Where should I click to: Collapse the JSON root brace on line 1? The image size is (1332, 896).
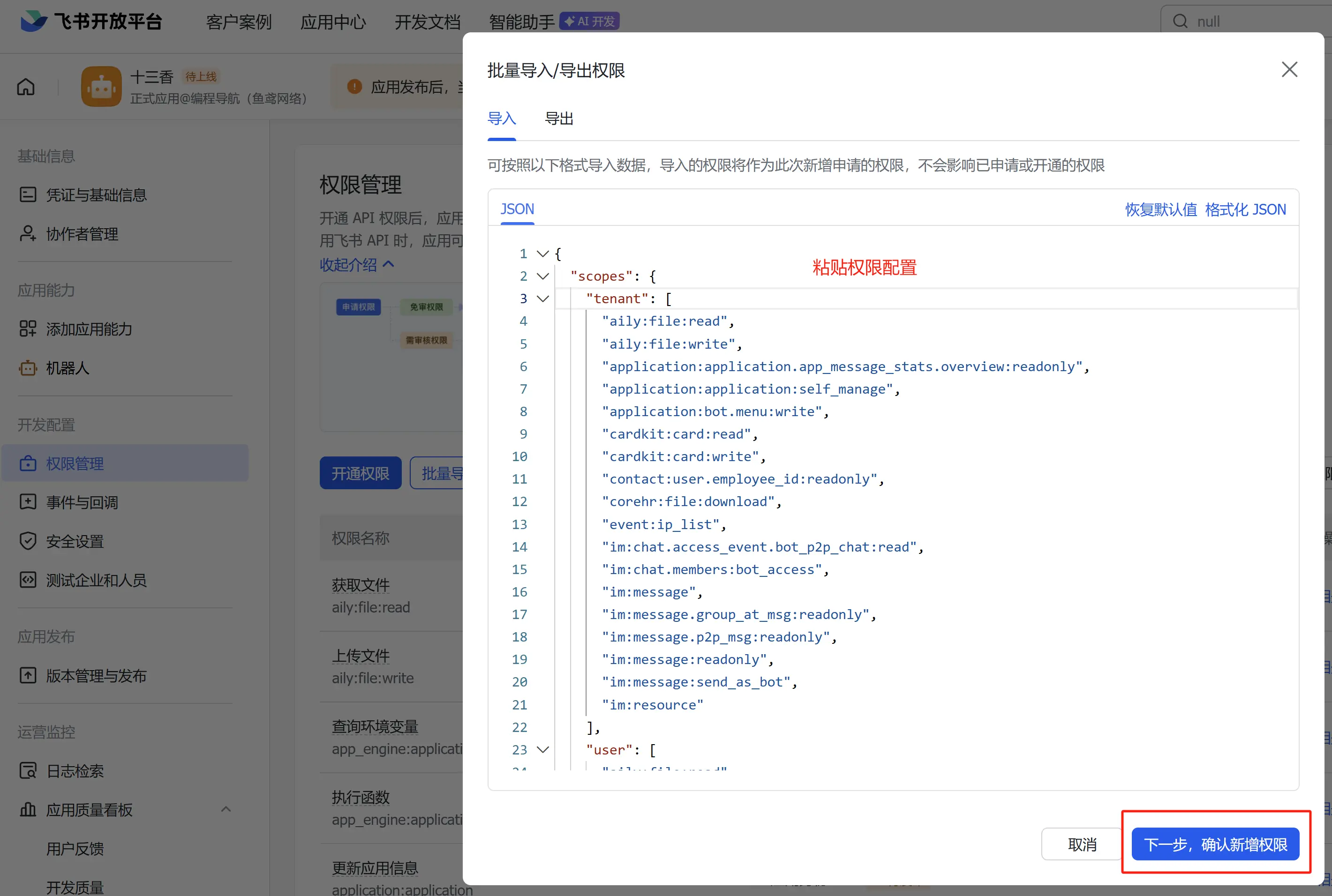(542, 253)
